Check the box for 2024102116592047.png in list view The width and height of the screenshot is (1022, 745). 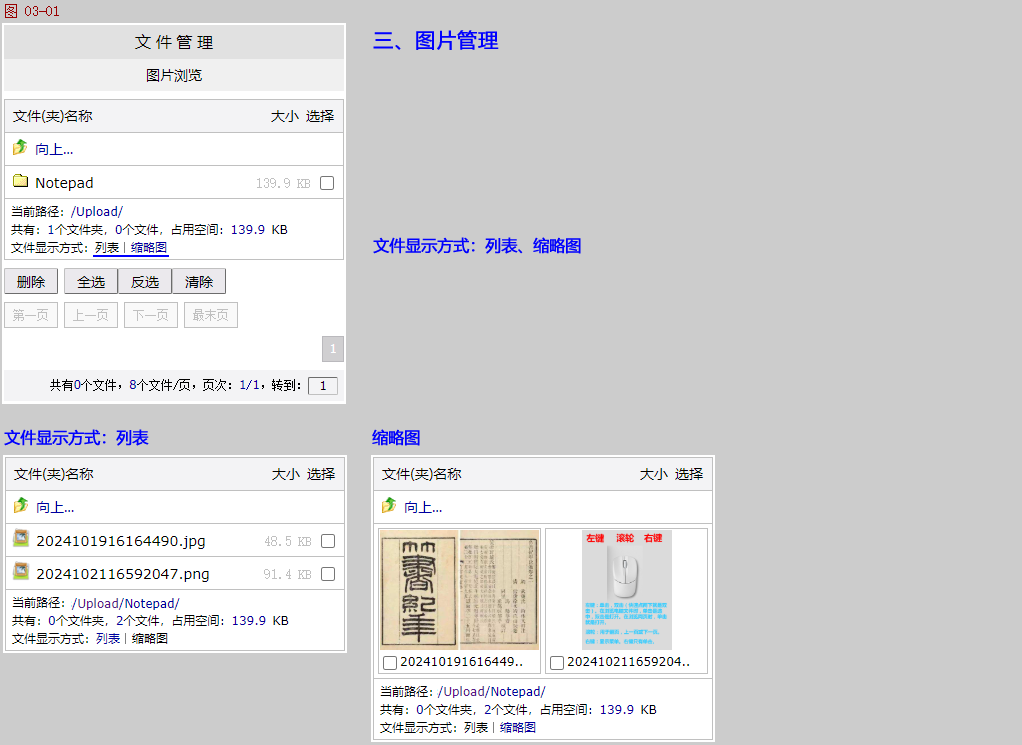coord(328,574)
